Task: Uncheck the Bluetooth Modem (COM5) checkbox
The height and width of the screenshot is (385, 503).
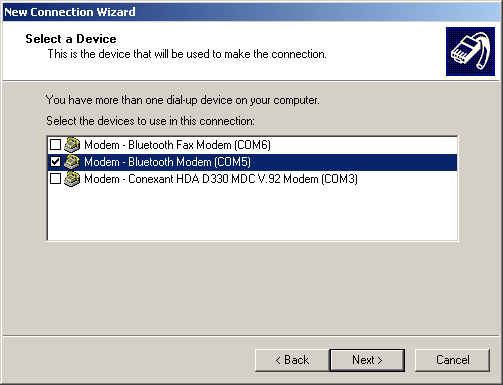Action: 55,162
